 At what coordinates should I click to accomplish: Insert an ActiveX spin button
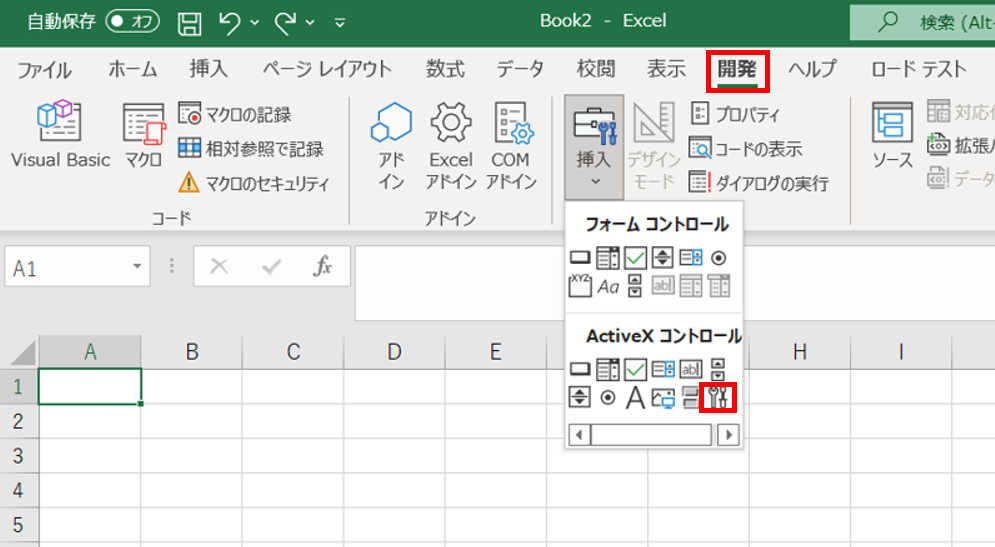(x=579, y=397)
